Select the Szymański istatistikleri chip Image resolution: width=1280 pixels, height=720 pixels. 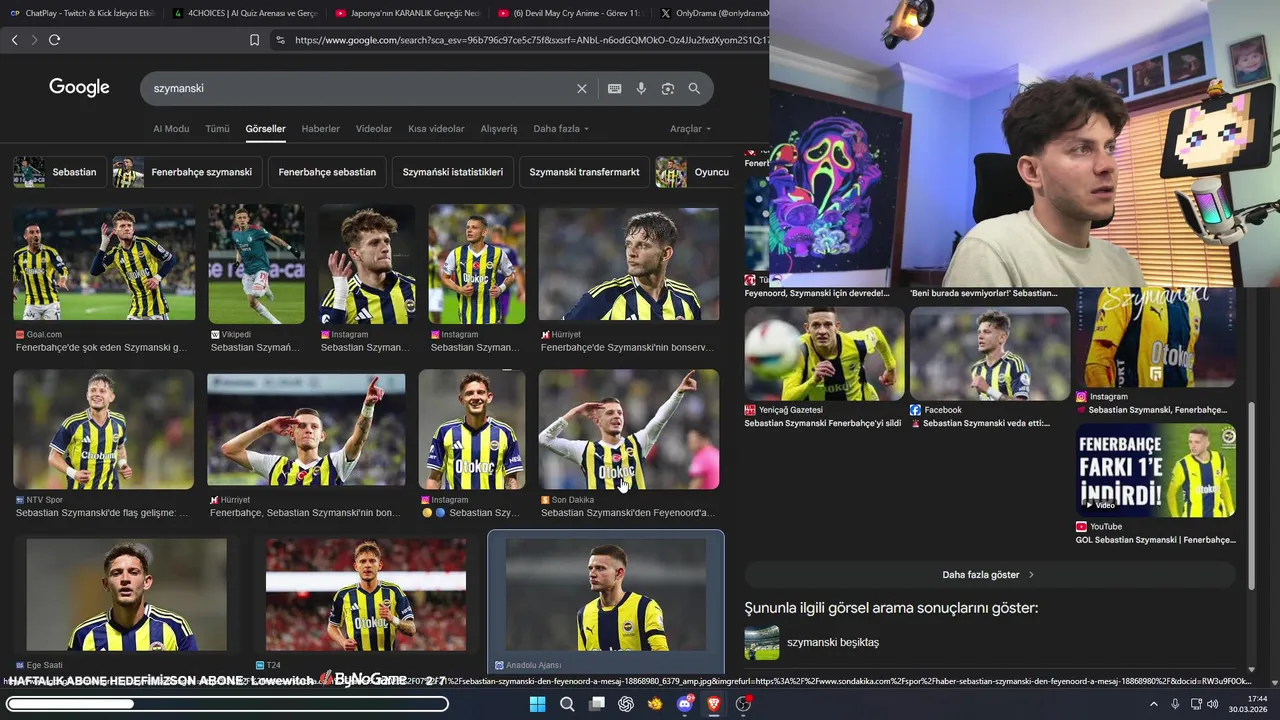point(453,172)
